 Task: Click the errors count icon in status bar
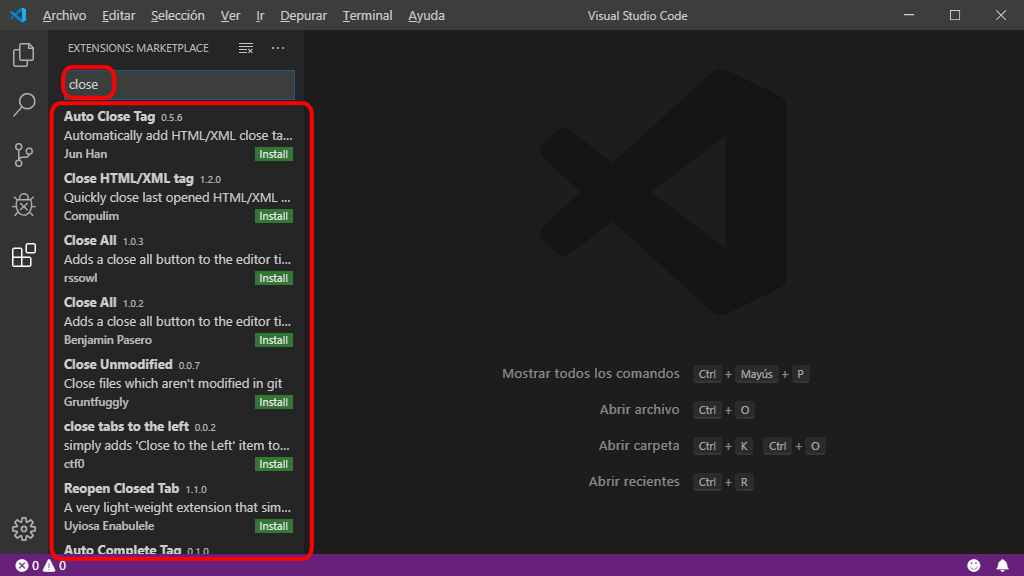[x=27, y=566]
